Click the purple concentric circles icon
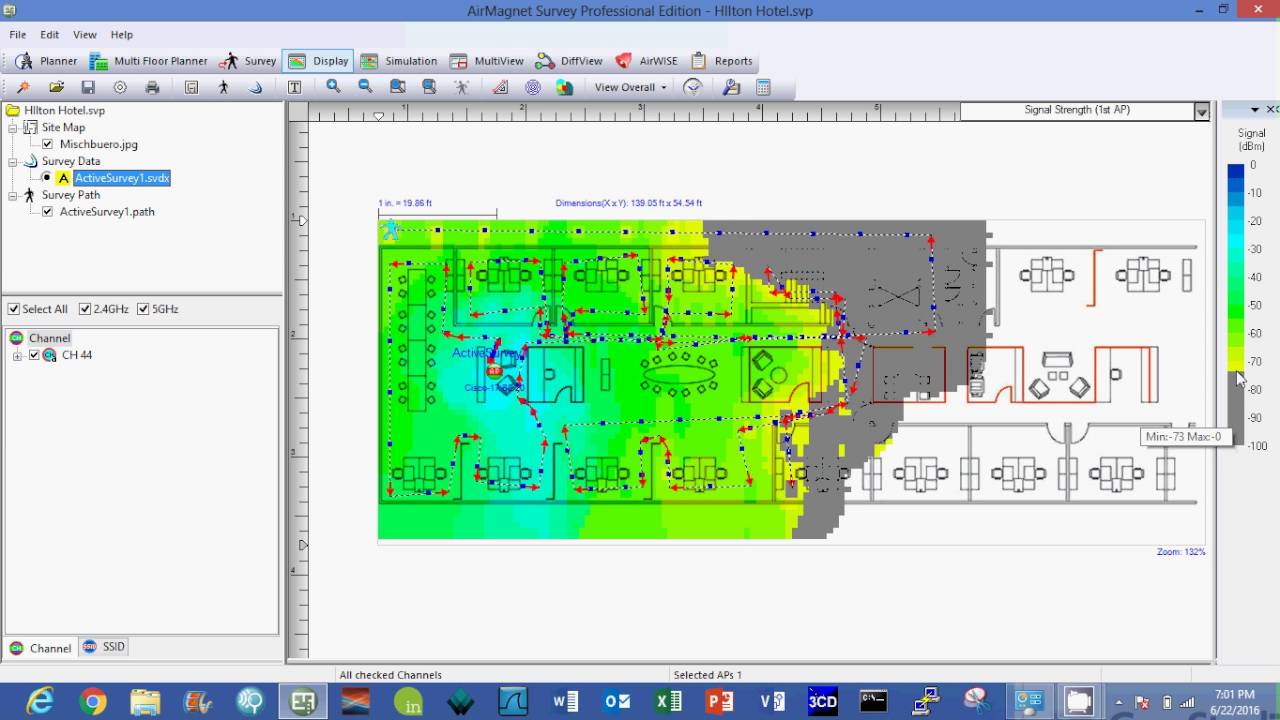1280x720 pixels. pyautogui.click(x=533, y=88)
